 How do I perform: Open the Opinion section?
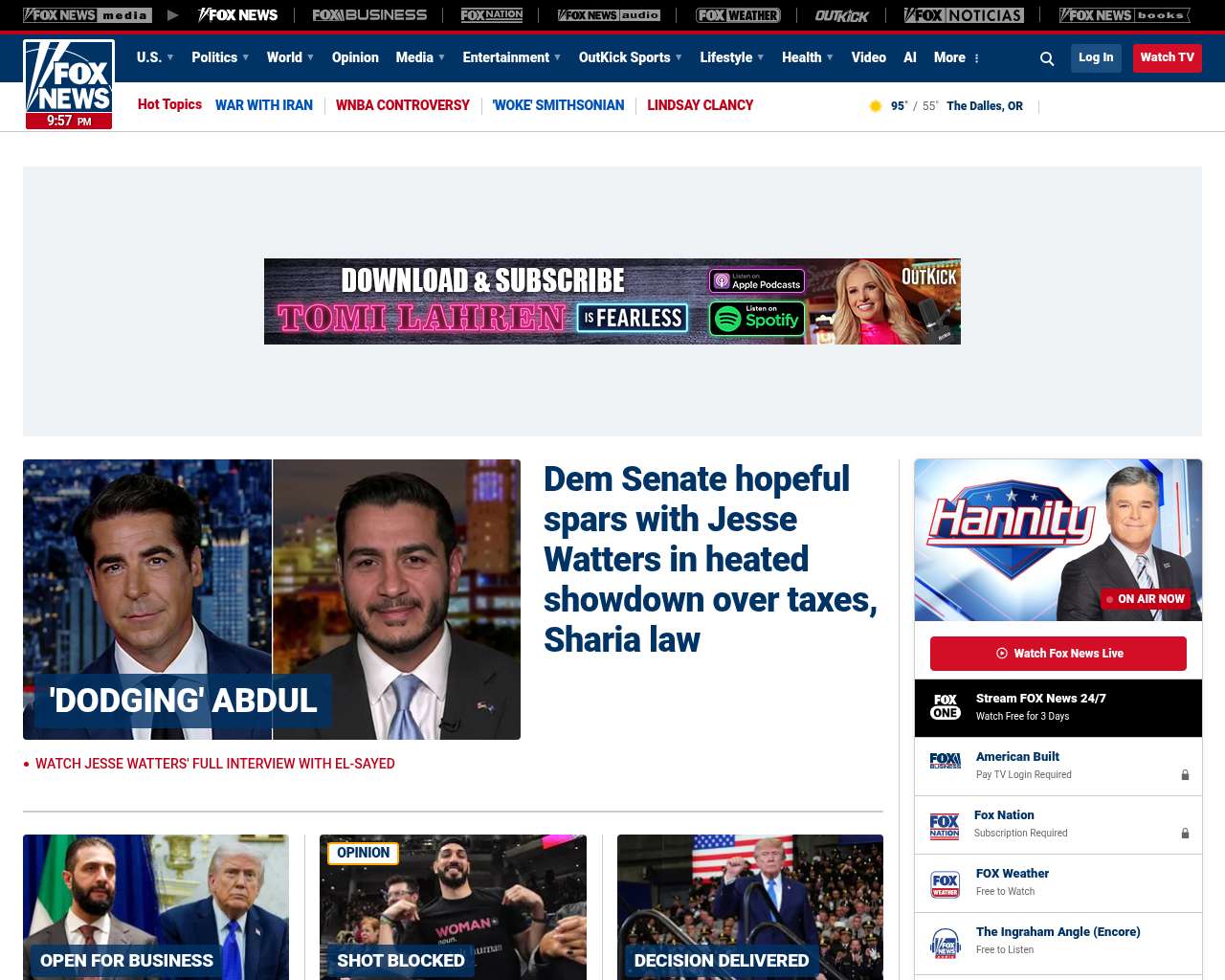[355, 57]
